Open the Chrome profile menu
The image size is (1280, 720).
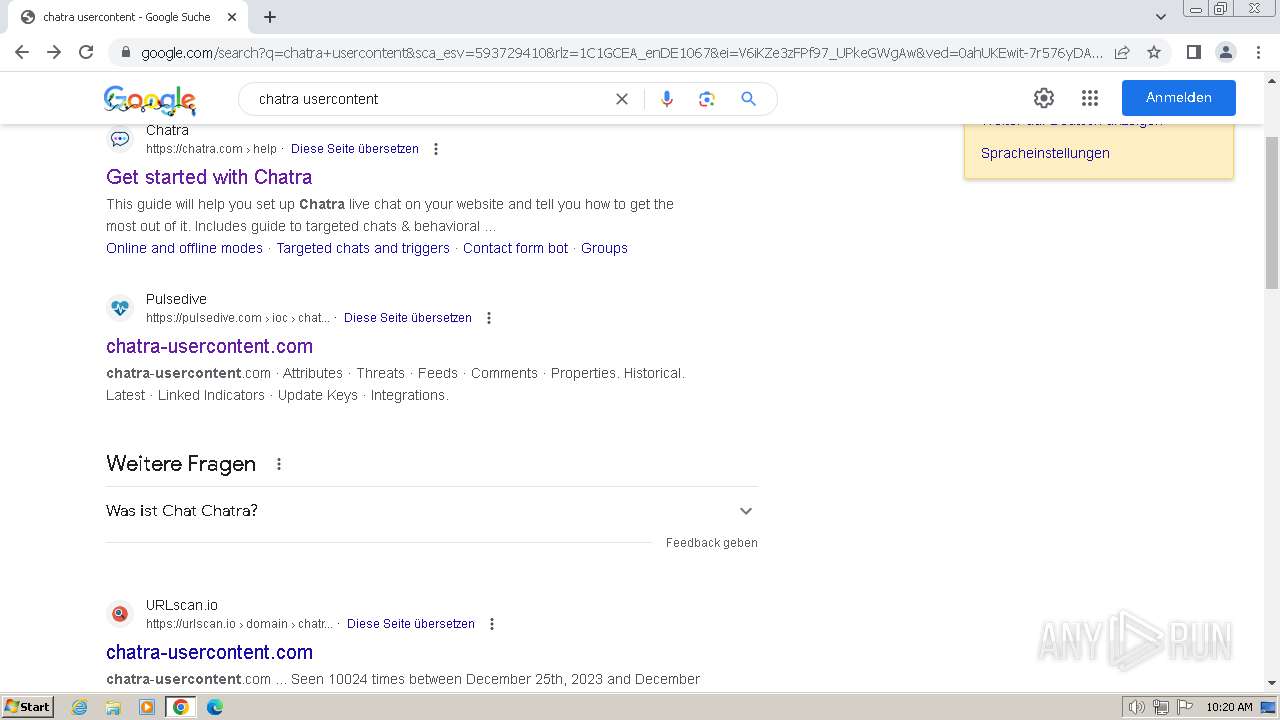(x=1225, y=52)
